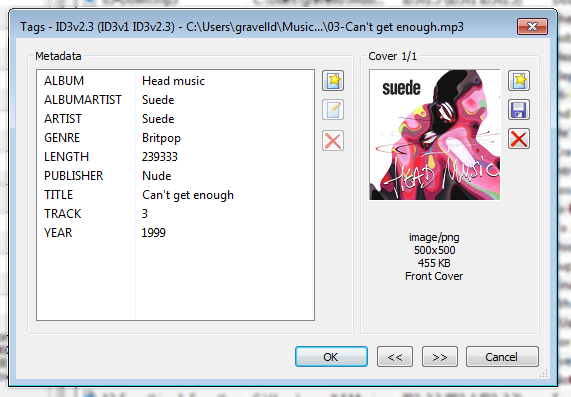The image size is (571, 397).
Task: Select the YEAR tag name
Action: [58, 232]
